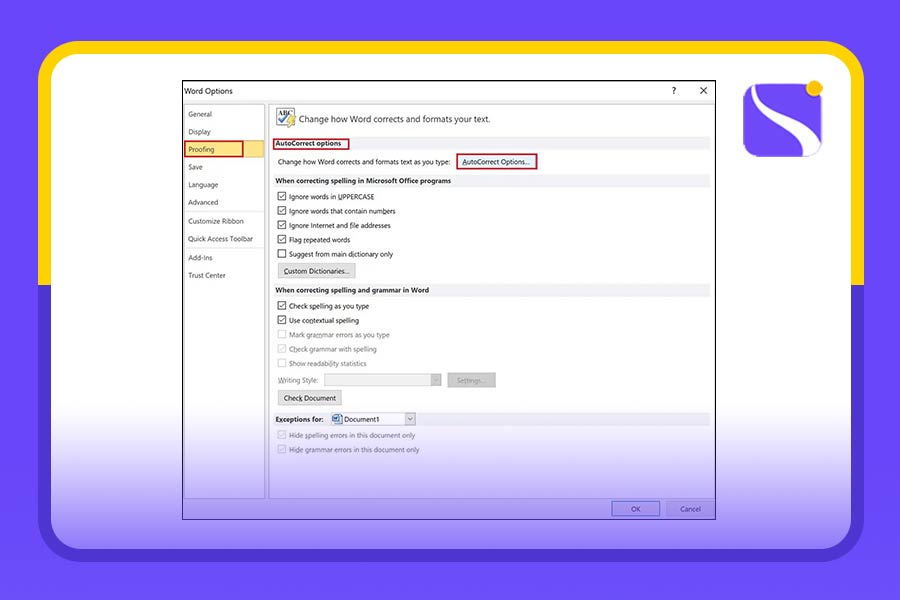Open the Exceptions for Document1 dropdown
Screen dimensions: 900x600
coord(410,420)
